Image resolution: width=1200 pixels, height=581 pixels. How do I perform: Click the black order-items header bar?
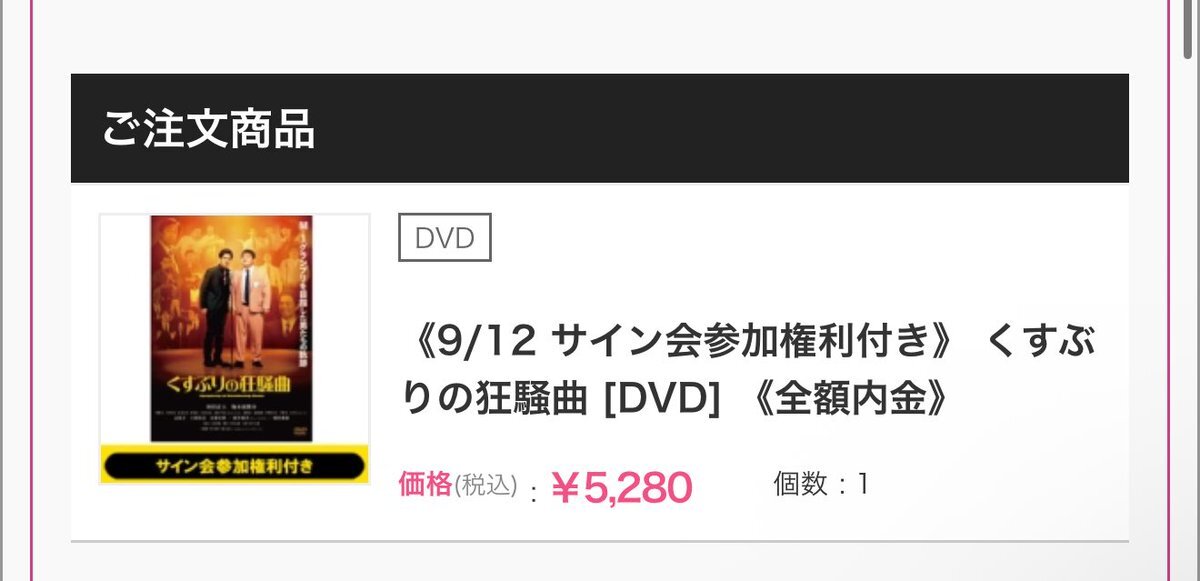[x=600, y=128]
